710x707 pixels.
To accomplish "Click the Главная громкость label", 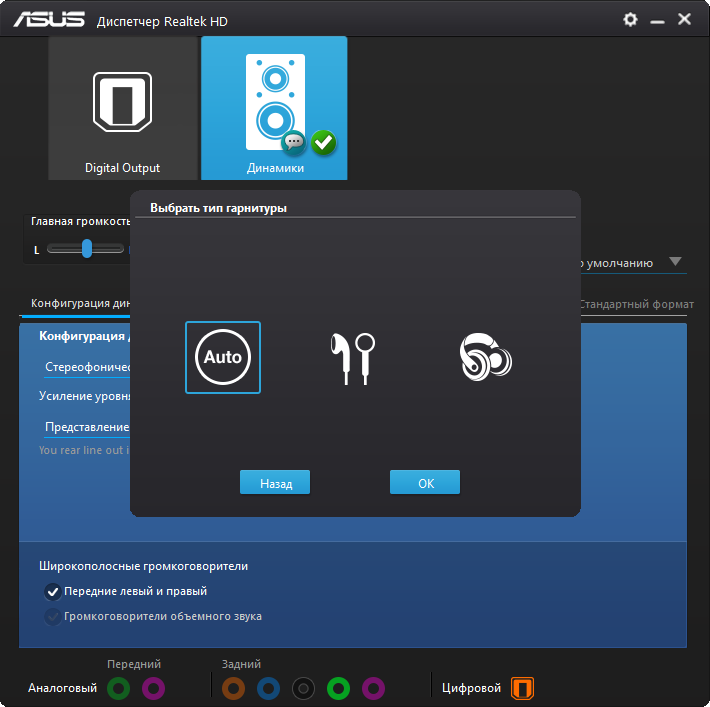I will (x=81, y=221).
